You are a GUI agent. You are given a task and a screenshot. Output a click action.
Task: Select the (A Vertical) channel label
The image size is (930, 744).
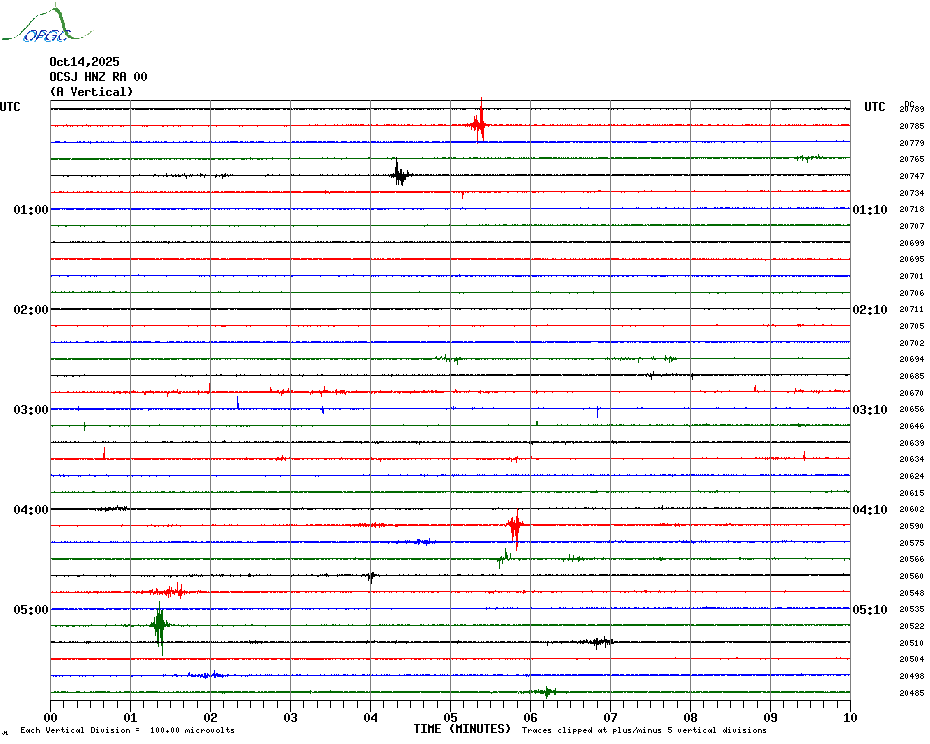[91, 92]
